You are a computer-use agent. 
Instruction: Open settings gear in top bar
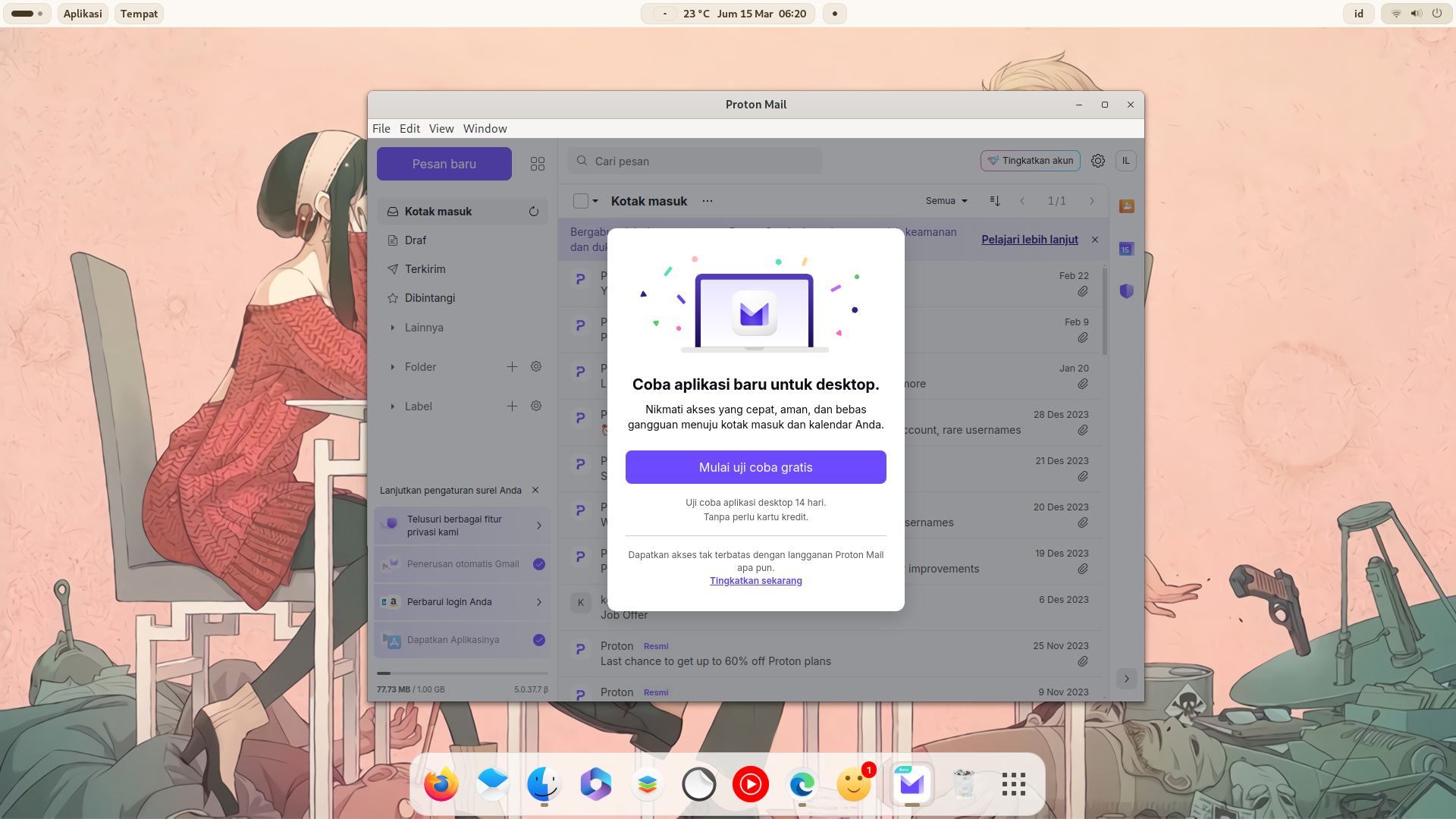click(x=1097, y=161)
